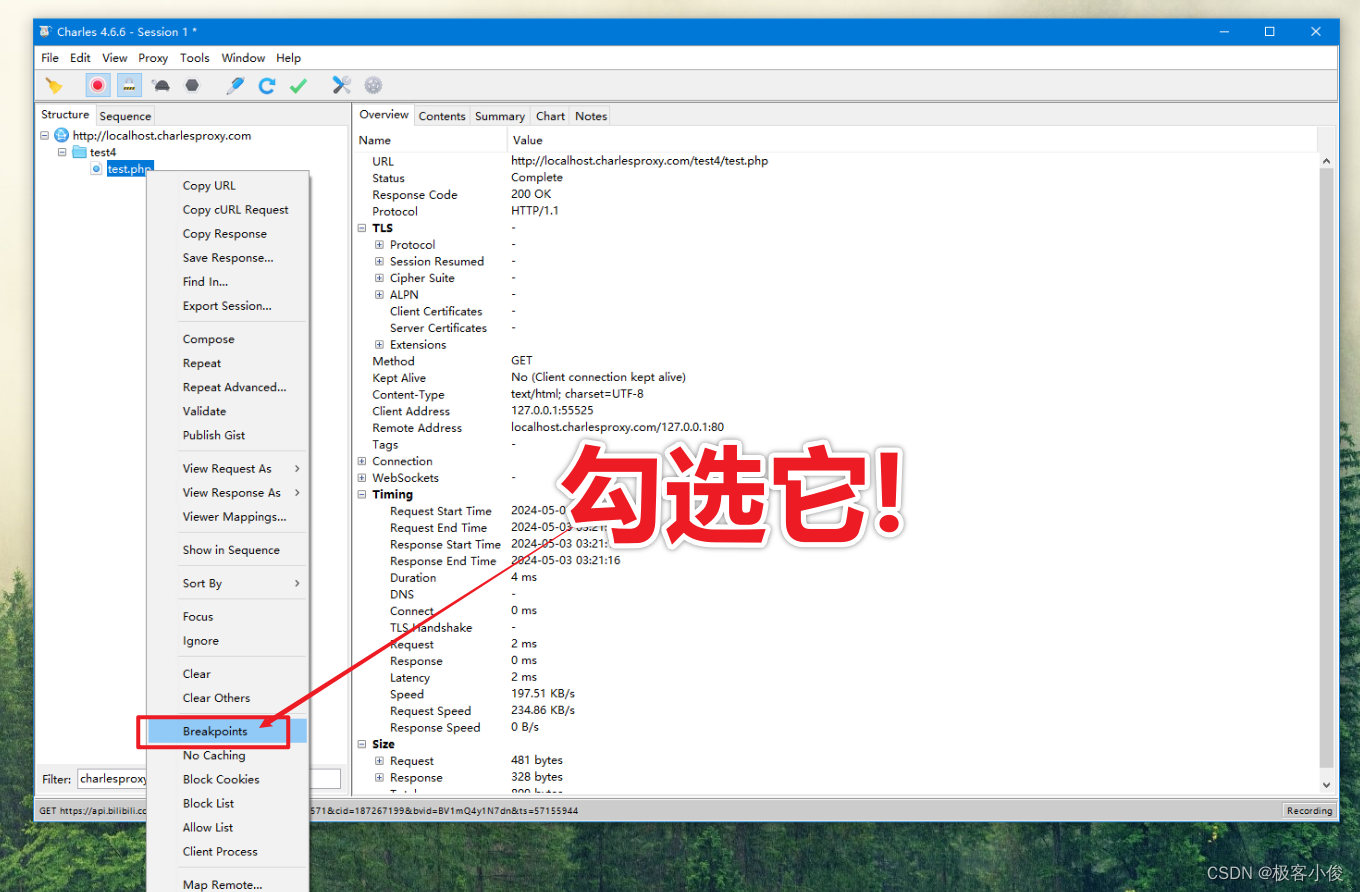Expand the Session Resumed row

tap(379, 262)
